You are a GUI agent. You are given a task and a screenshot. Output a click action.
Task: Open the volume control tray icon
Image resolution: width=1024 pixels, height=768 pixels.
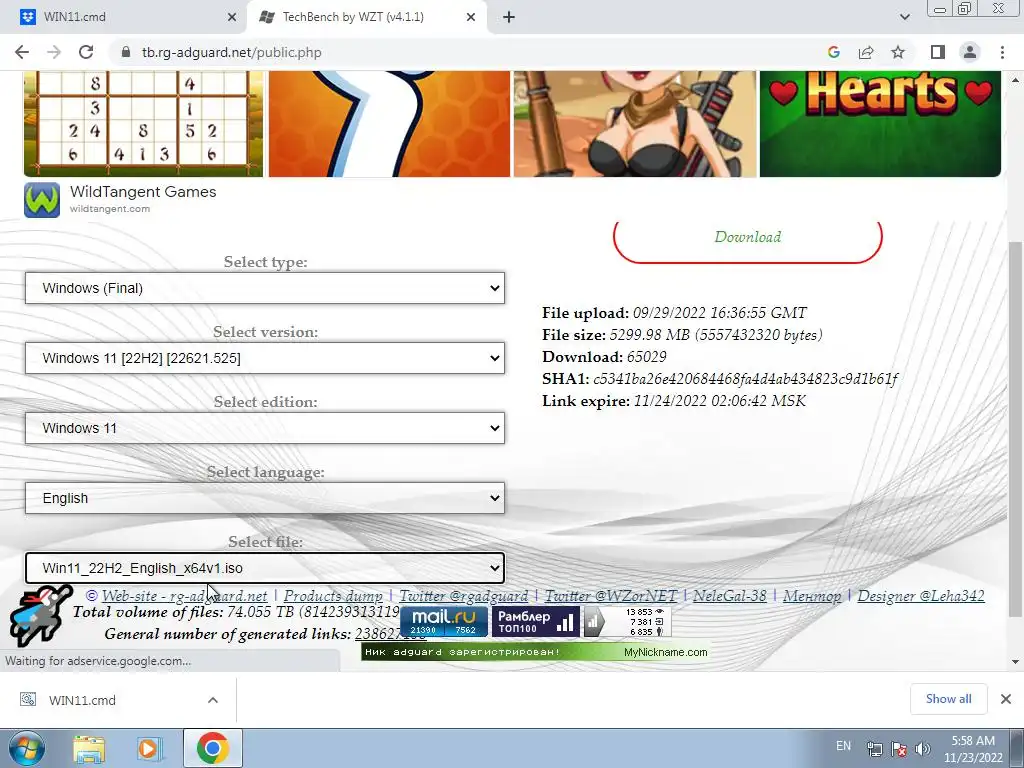[x=923, y=749]
